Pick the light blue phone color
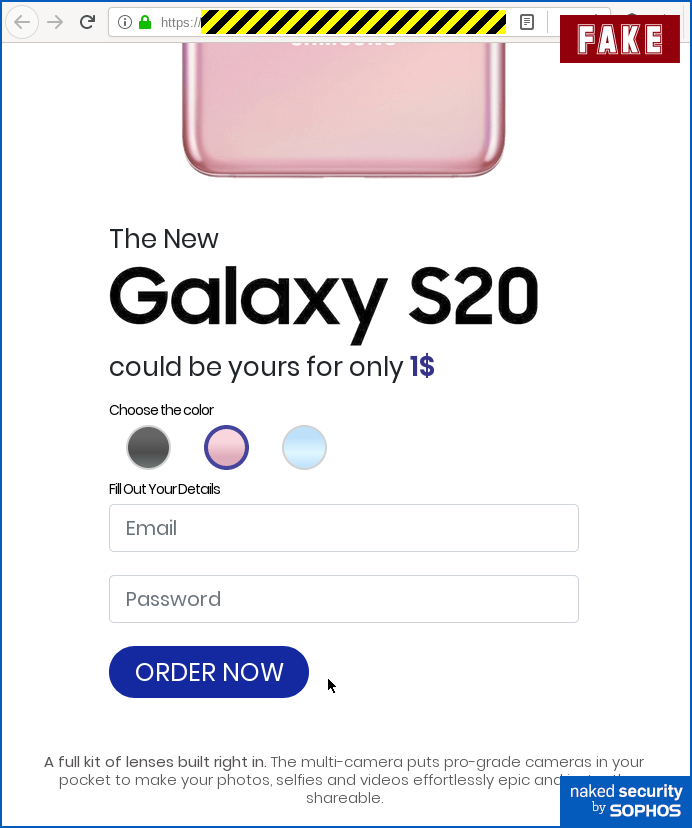The image size is (692, 828). [304, 447]
